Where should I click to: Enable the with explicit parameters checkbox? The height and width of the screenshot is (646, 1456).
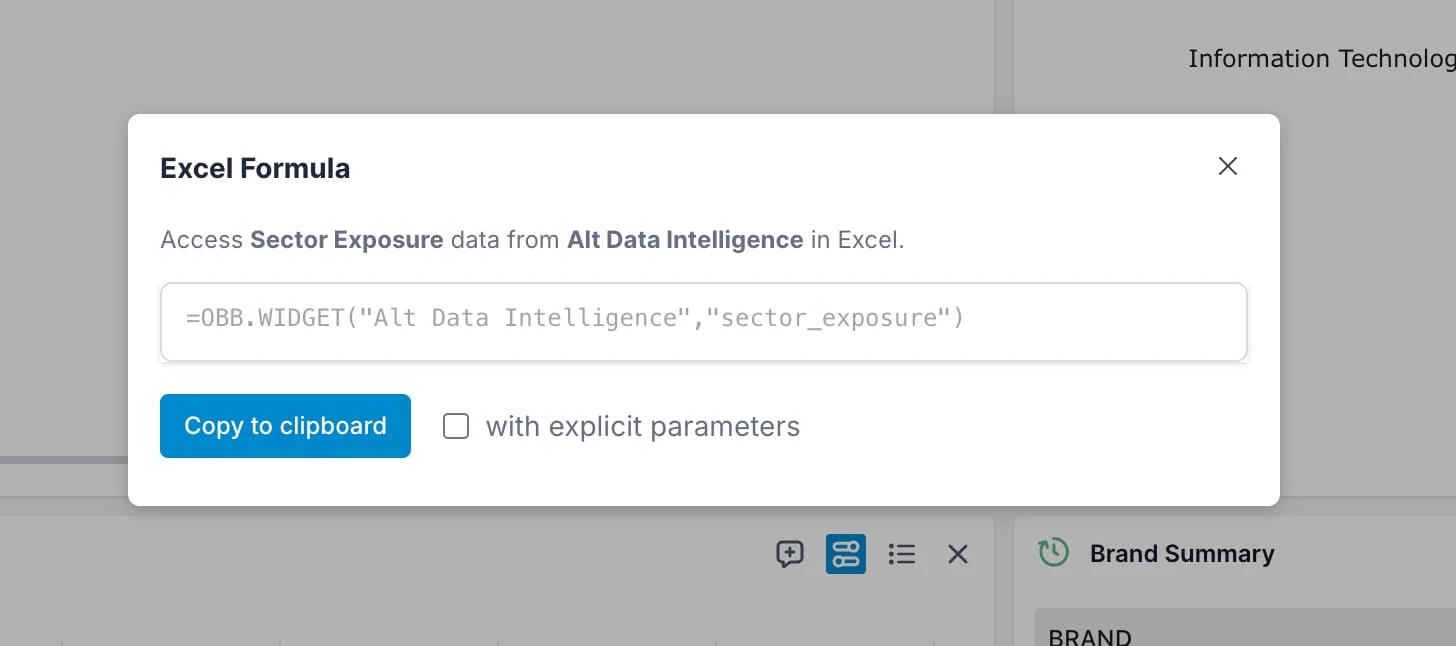pyautogui.click(x=456, y=426)
